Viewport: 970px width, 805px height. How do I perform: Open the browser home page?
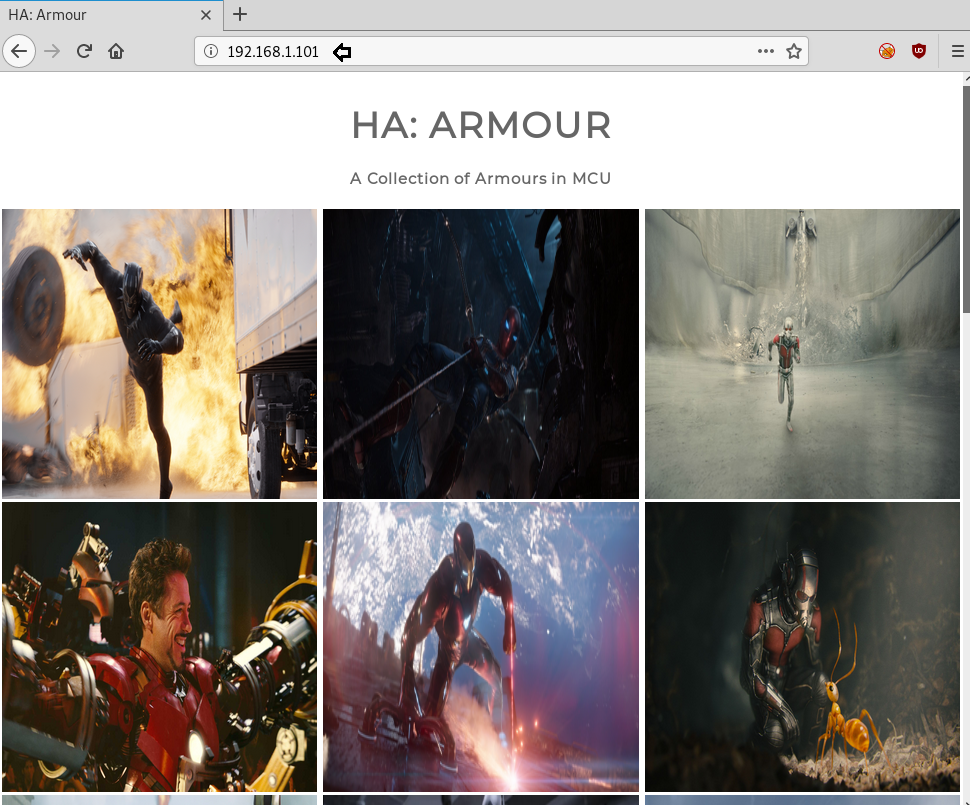[x=116, y=51]
